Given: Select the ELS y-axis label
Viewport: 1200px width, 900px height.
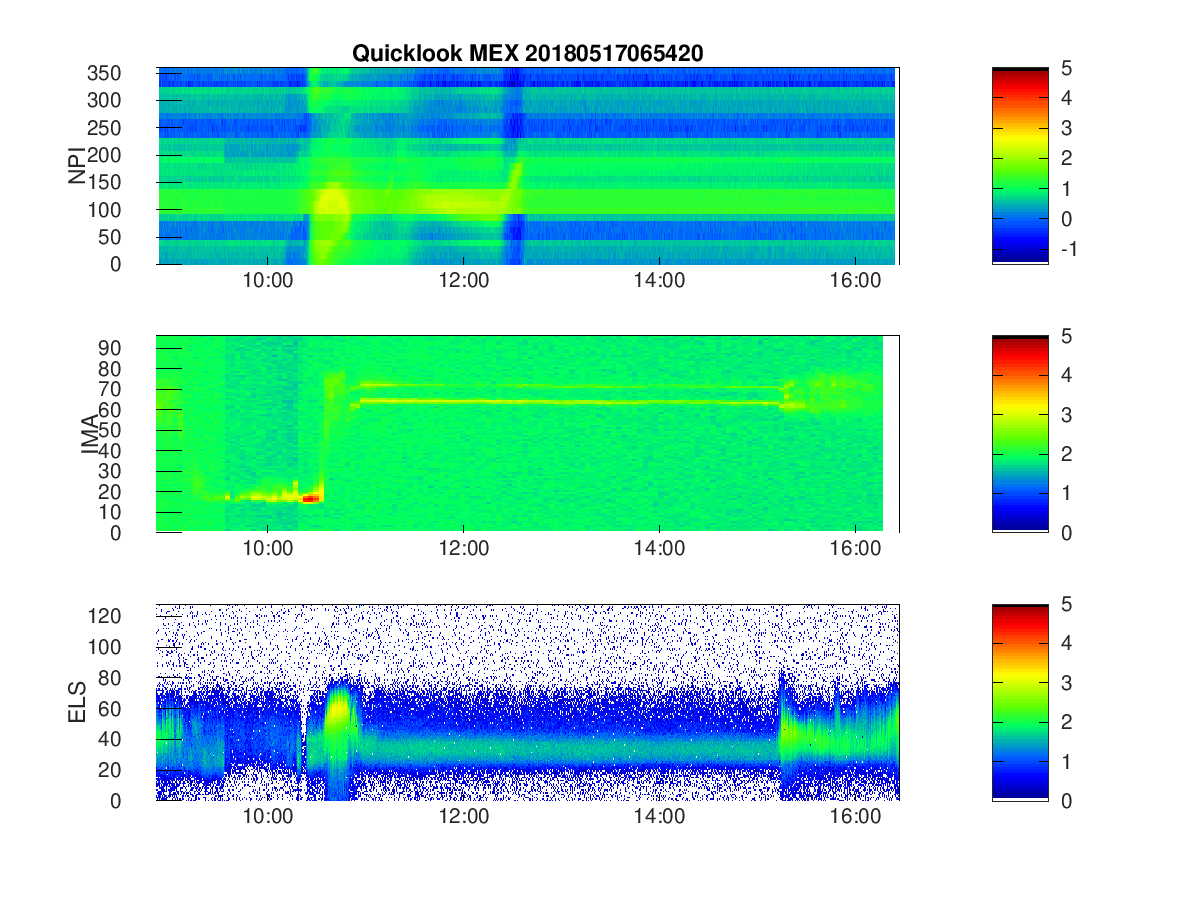Looking at the screenshot, I should click(x=77, y=702).
